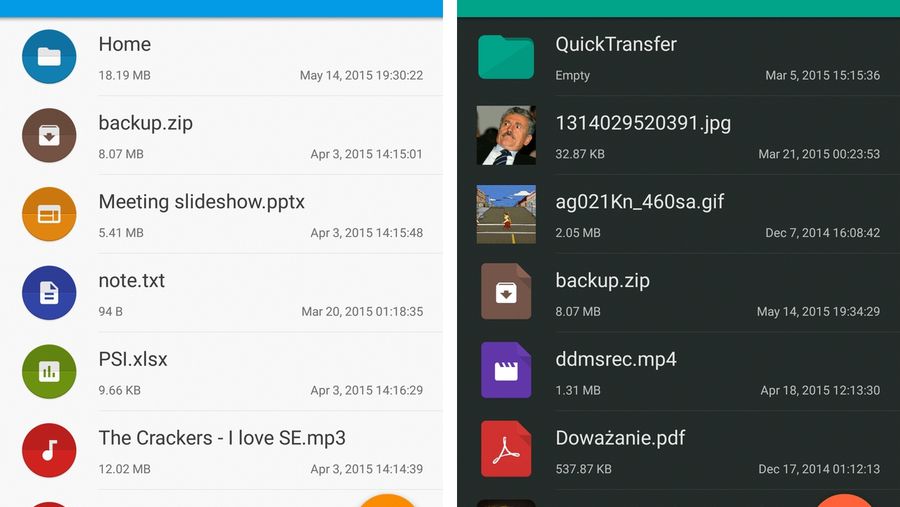
Task: Tap the brown archive icon for backup.zip in dark panel
Action: (x=506, y=291)
